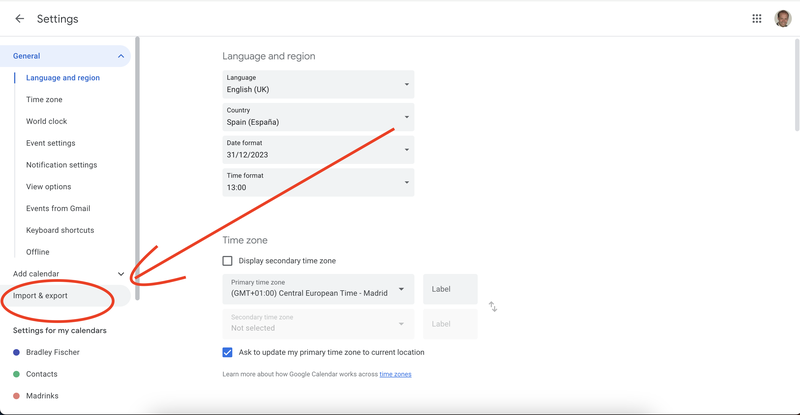Click the blue Bradley Fischer colour dot
The height and width of the screenshot is (415, 800).
tap(16, 352)
